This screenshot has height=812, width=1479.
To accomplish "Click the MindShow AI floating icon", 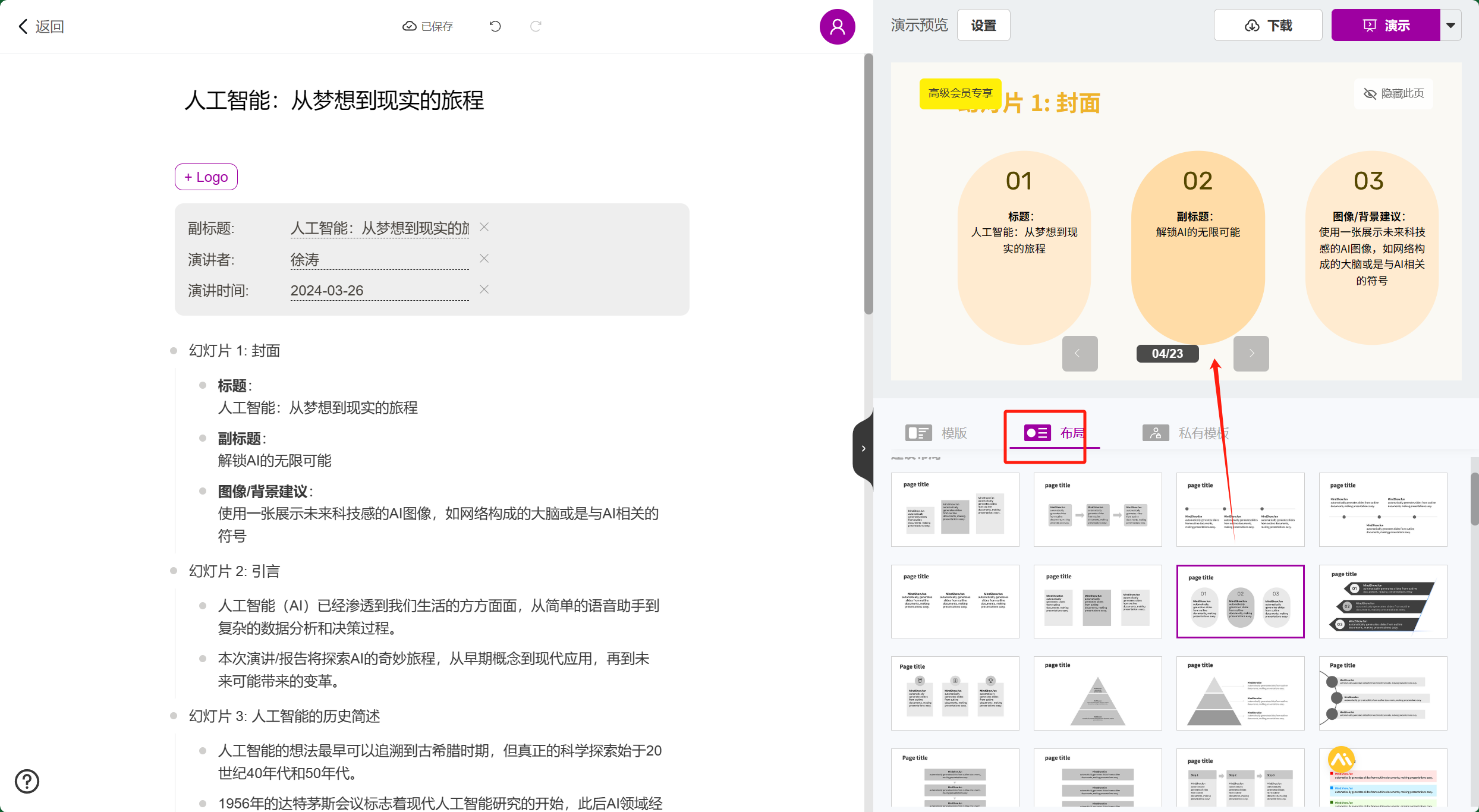I will (1342, 759).
